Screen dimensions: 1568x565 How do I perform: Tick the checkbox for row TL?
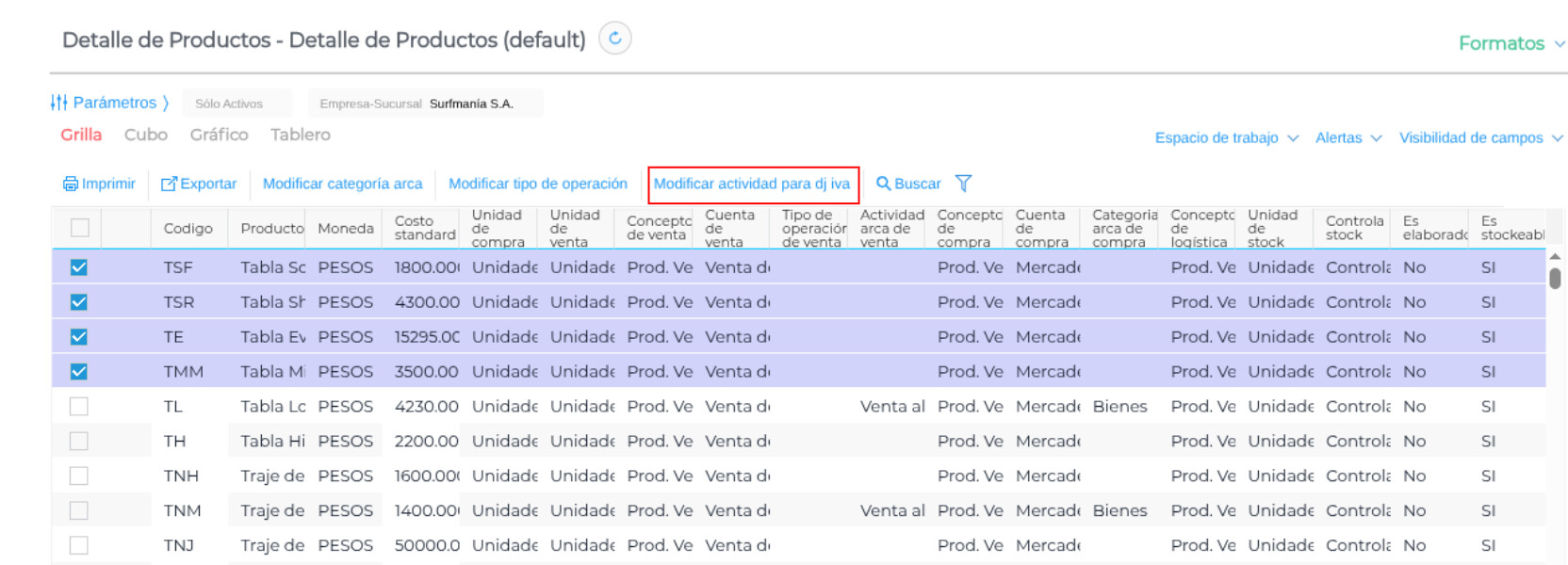(79, 407)
